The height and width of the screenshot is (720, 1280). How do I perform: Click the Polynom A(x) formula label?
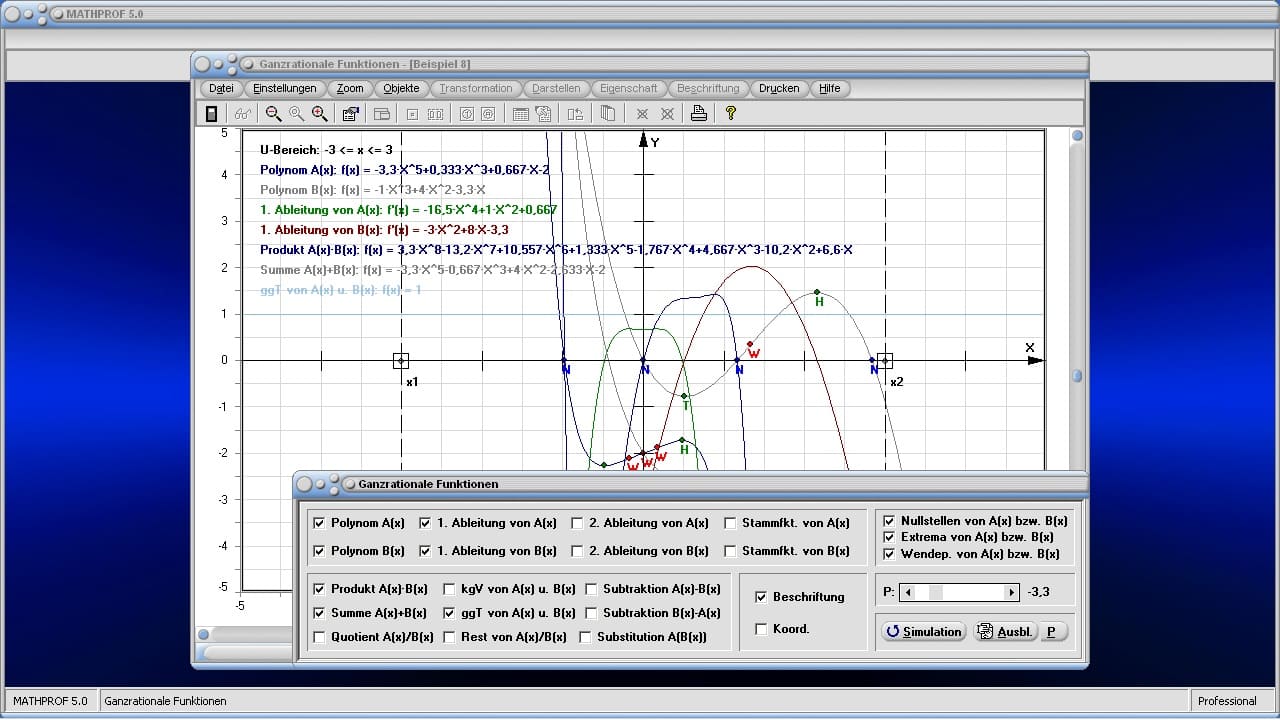[x=404, y=170]
